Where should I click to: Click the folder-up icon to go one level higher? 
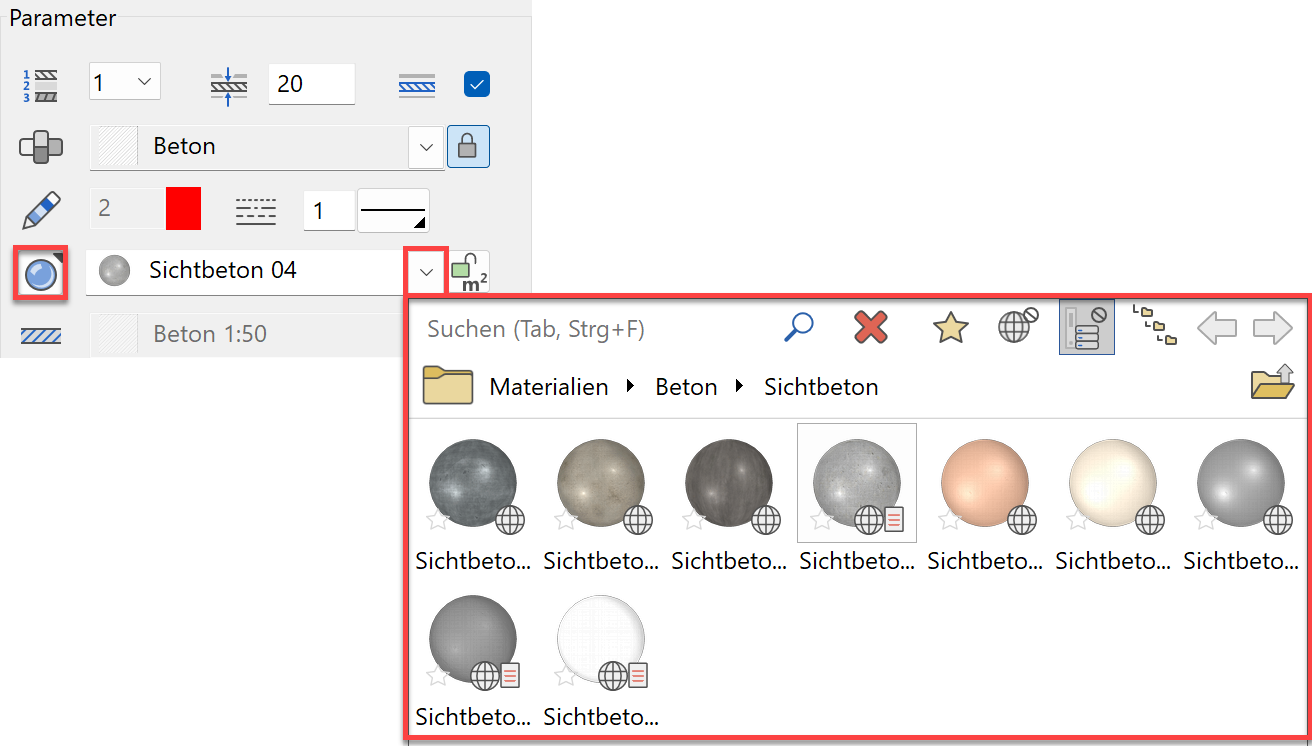[x=1271, y=385]
